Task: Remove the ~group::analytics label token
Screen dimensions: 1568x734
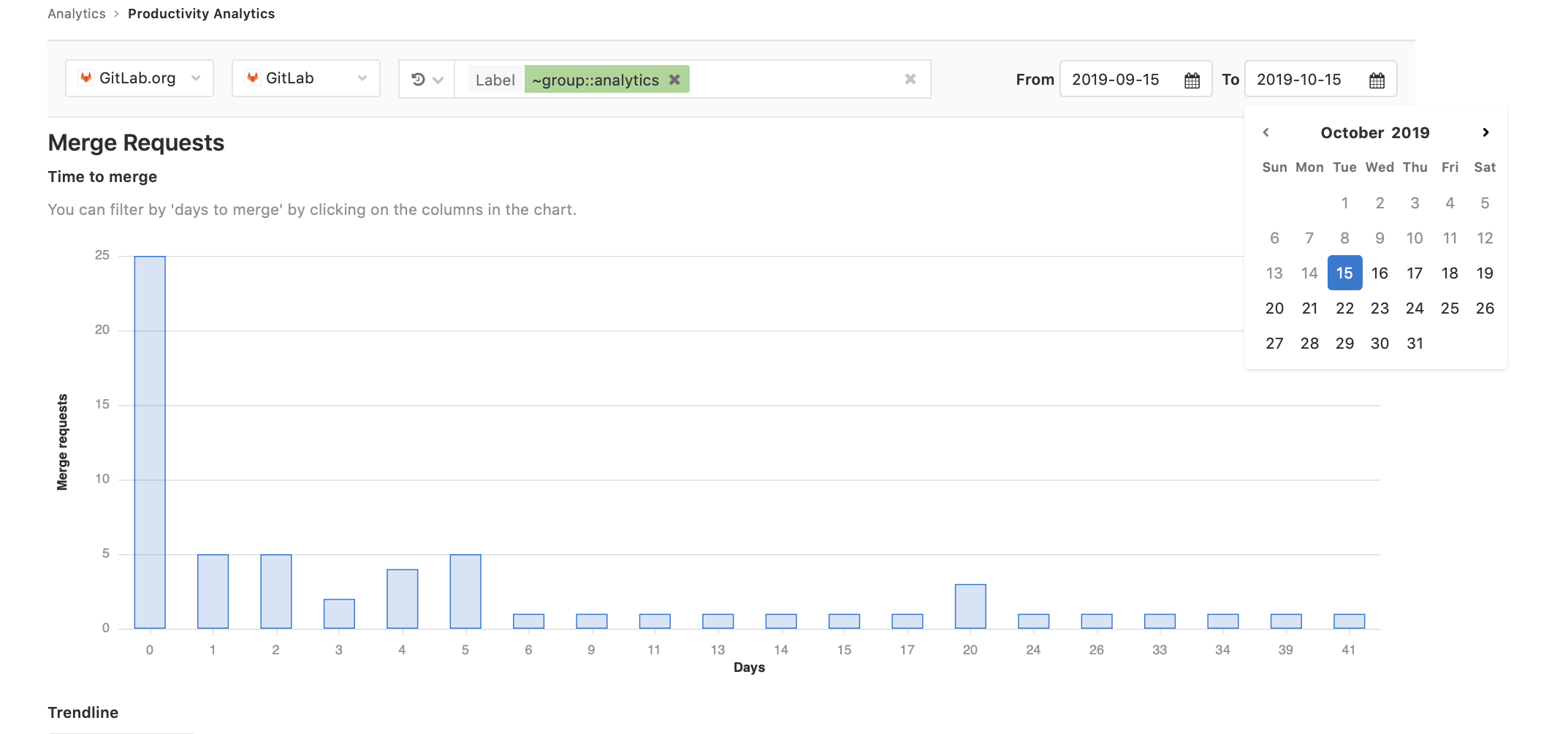Action: 674,80
